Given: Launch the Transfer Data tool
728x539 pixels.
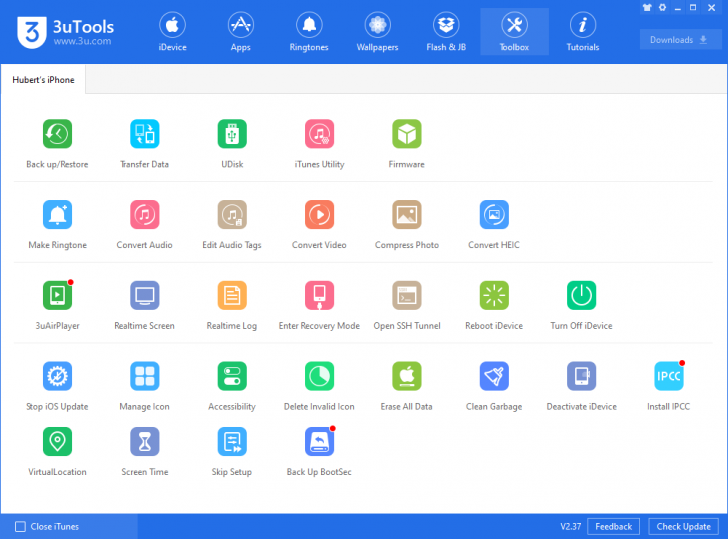Looking at the screenshot, I should pyautogui.click(x=144, y=134).
